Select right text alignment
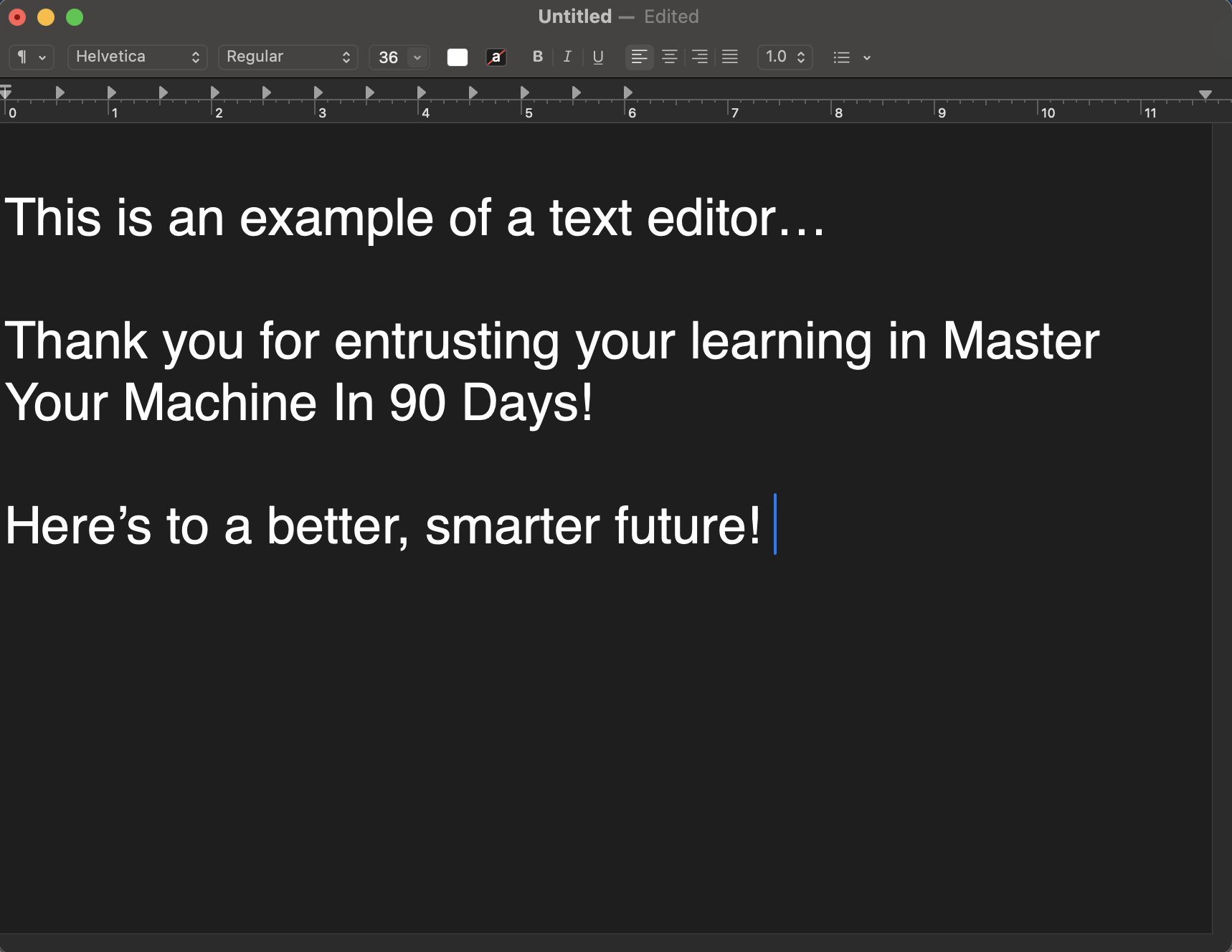Screen dimensions: 1232x952 (699, 57)
